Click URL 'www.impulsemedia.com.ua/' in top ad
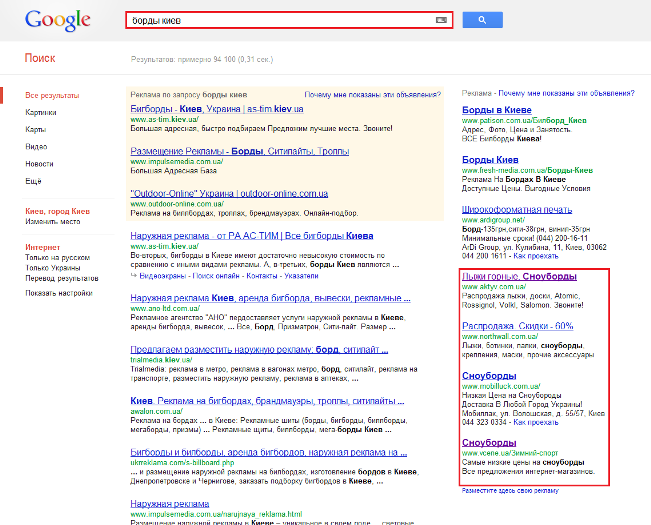Image resolution: width=651 pixels, height=525 pixels. pos(176,162)
